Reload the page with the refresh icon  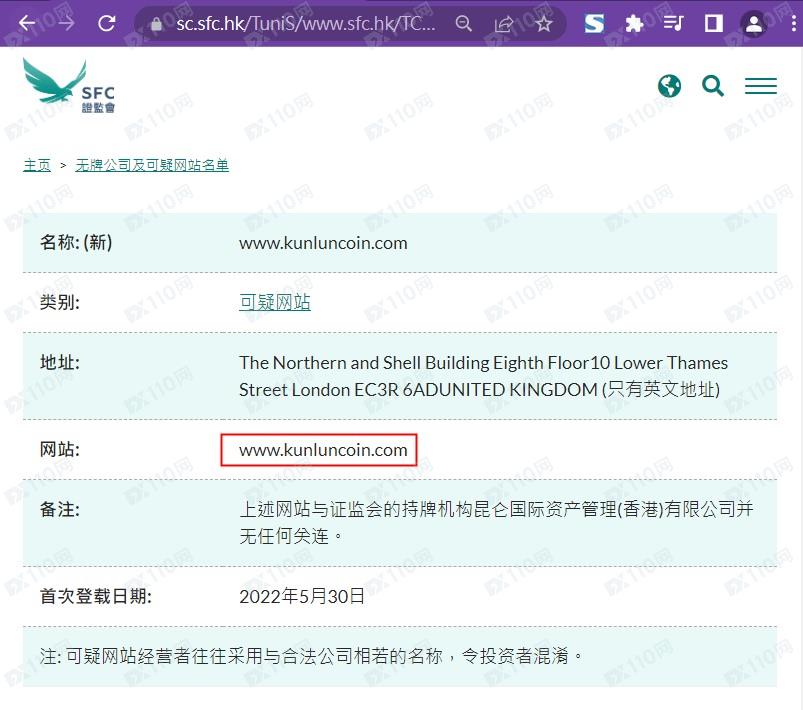pyautogui.click(x=107, y=23)
